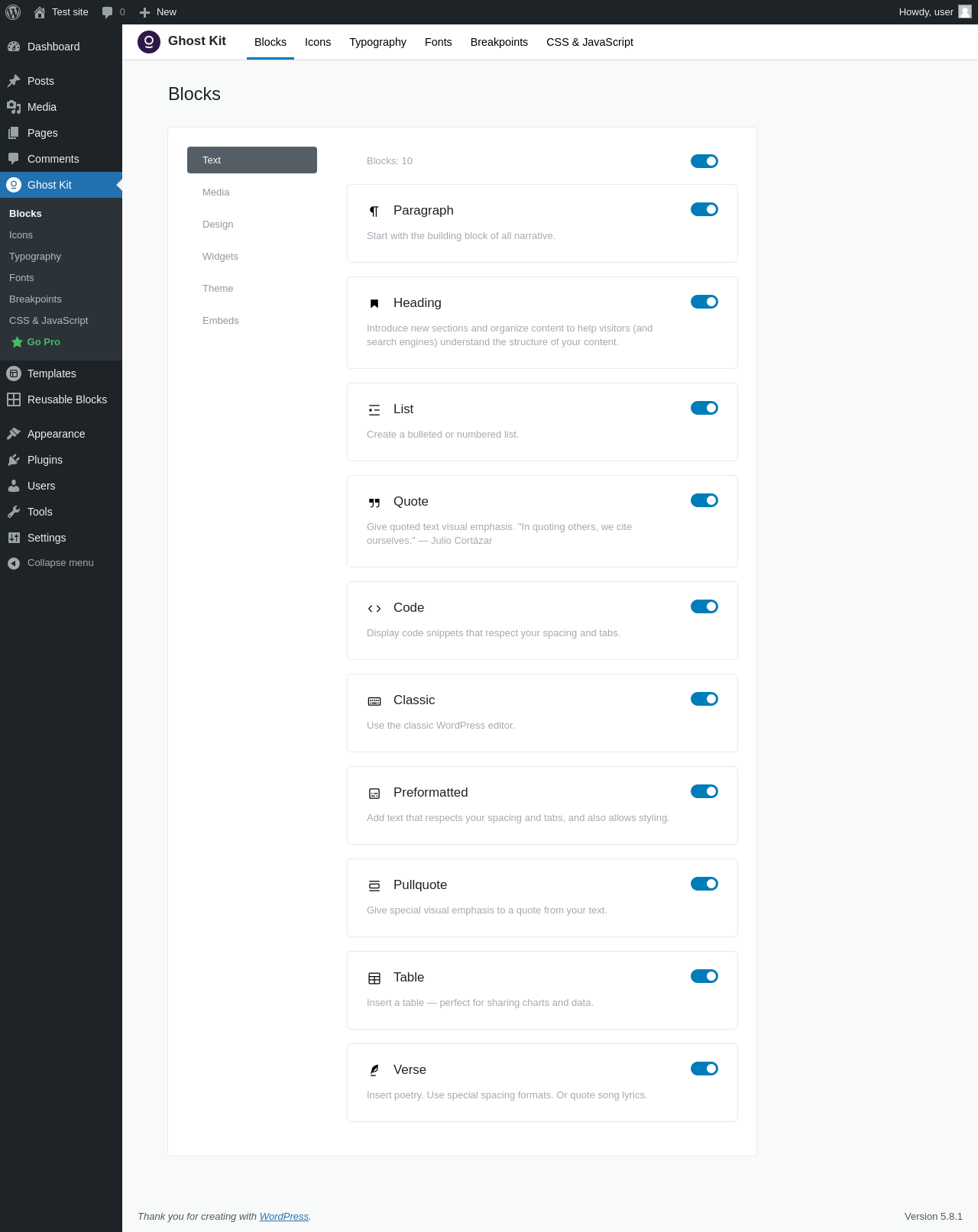The width and height of the screenshot is (978, 1232).
Task: Turn off the Classic block toggle
Action: [x=704, y=699]
